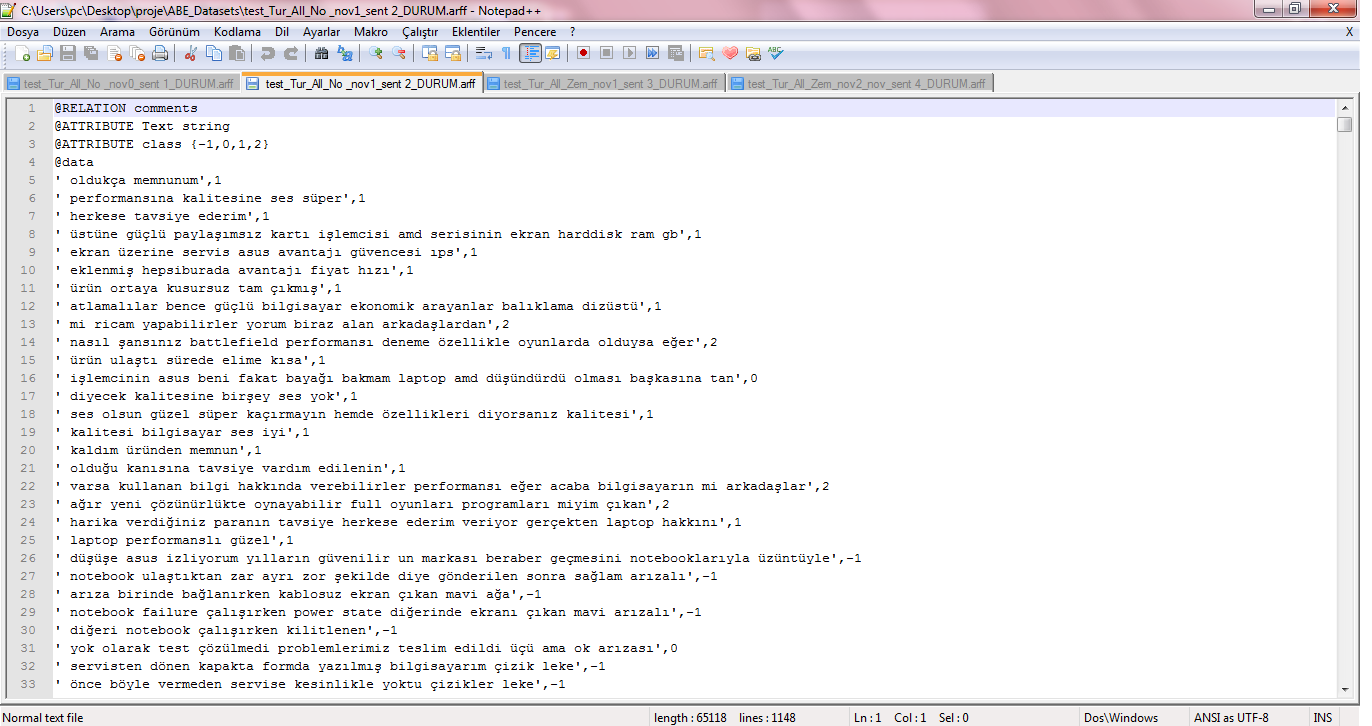The width and height of the screenshot is (1372, 726).
Task: Open the Eklentiler menu
Action: tap(476, 32)
